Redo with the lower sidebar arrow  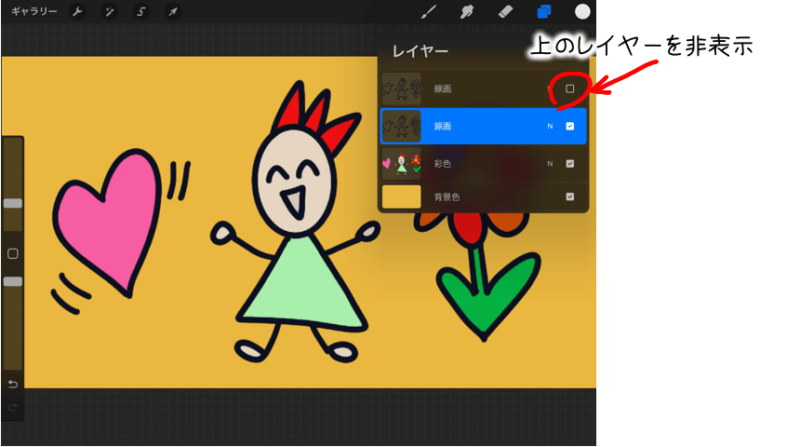click(13, 407)
